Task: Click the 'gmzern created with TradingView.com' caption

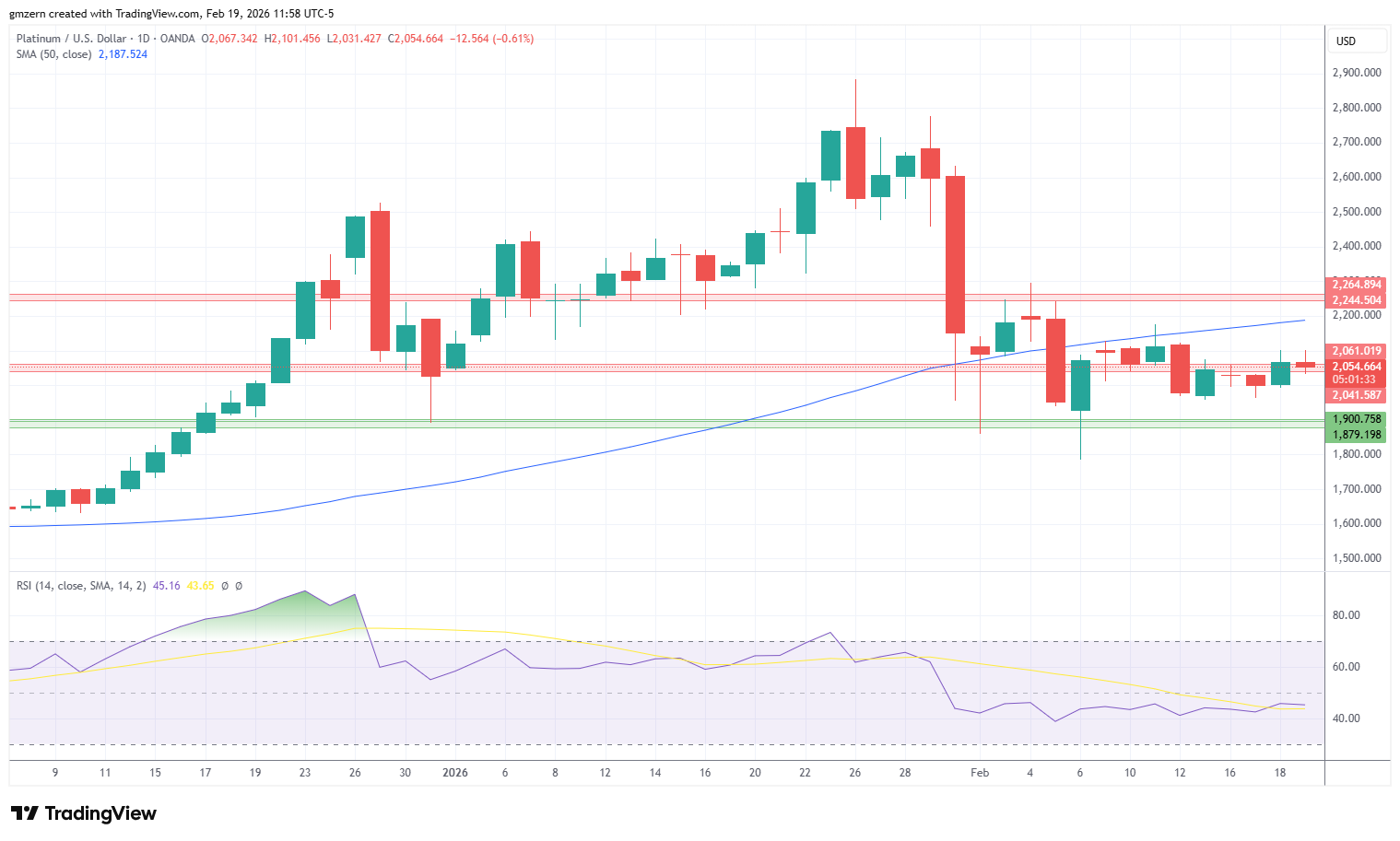Action: (104, 14)
